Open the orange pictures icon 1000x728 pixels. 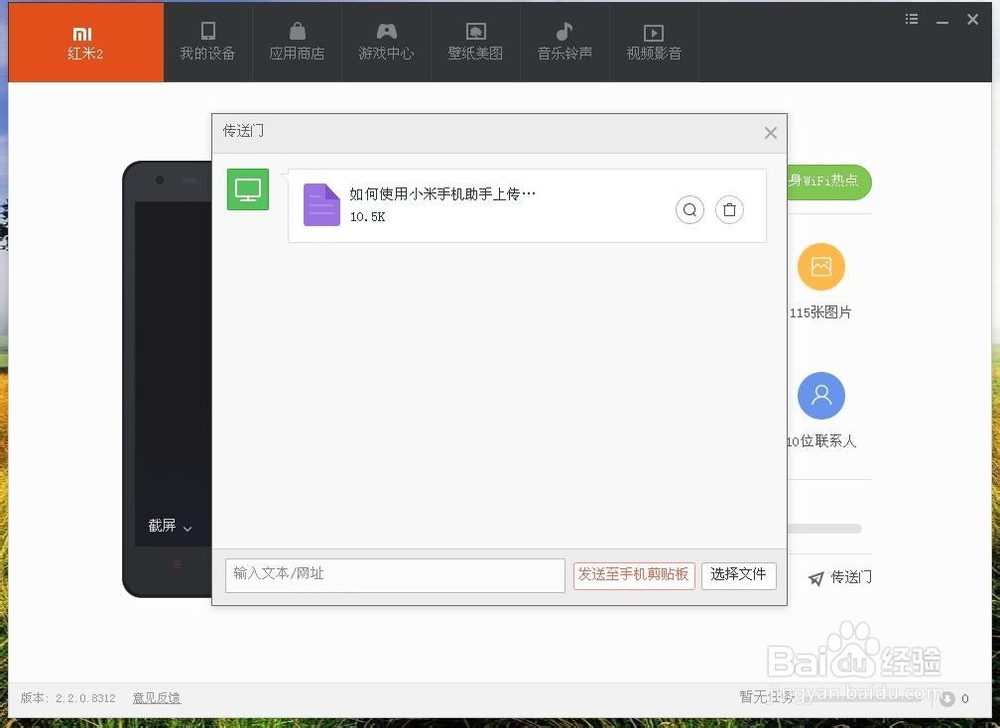tap(821, 266)
